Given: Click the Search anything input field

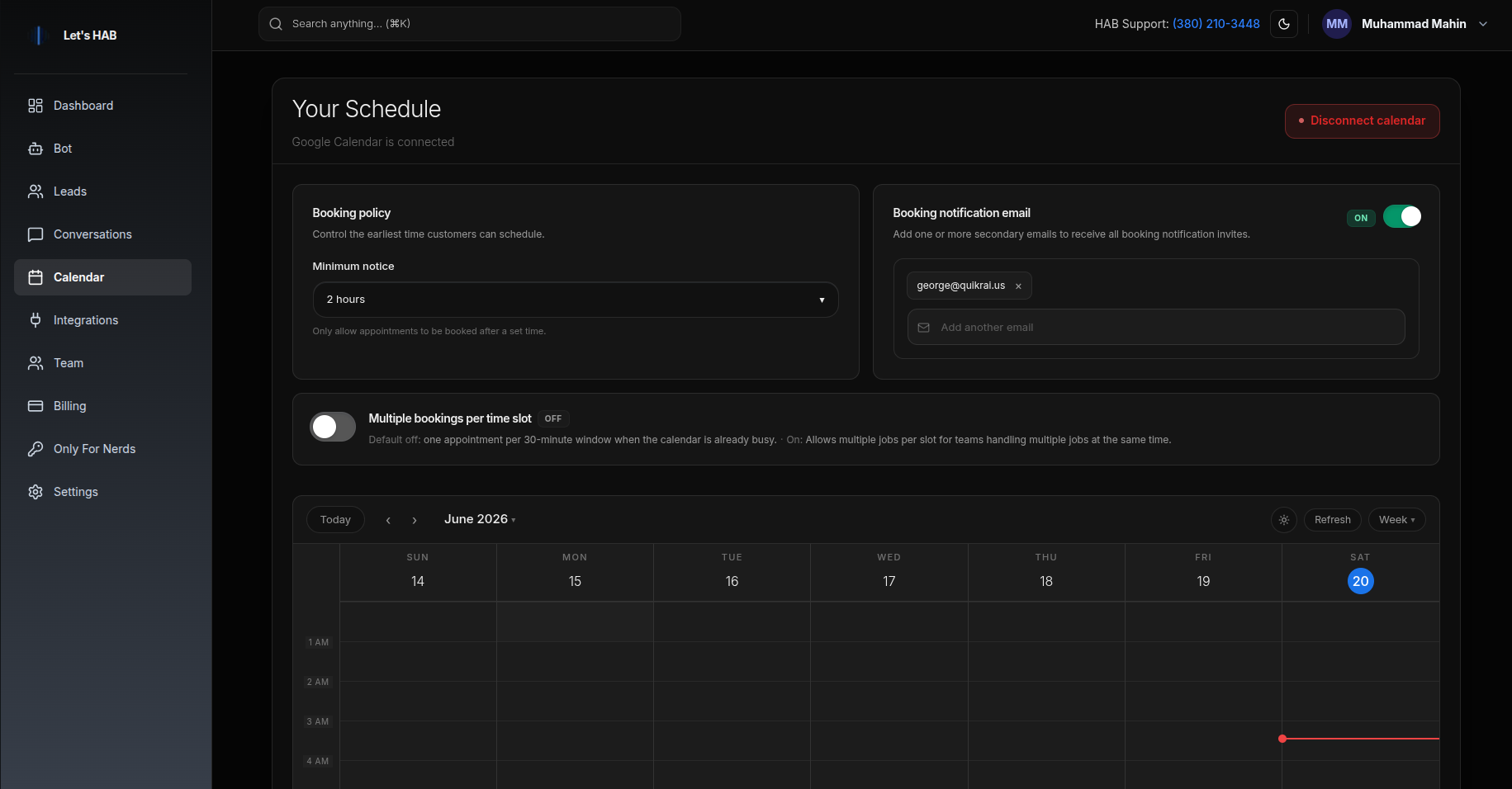Looking at the screenshot, I should click(x=470, y=24).
